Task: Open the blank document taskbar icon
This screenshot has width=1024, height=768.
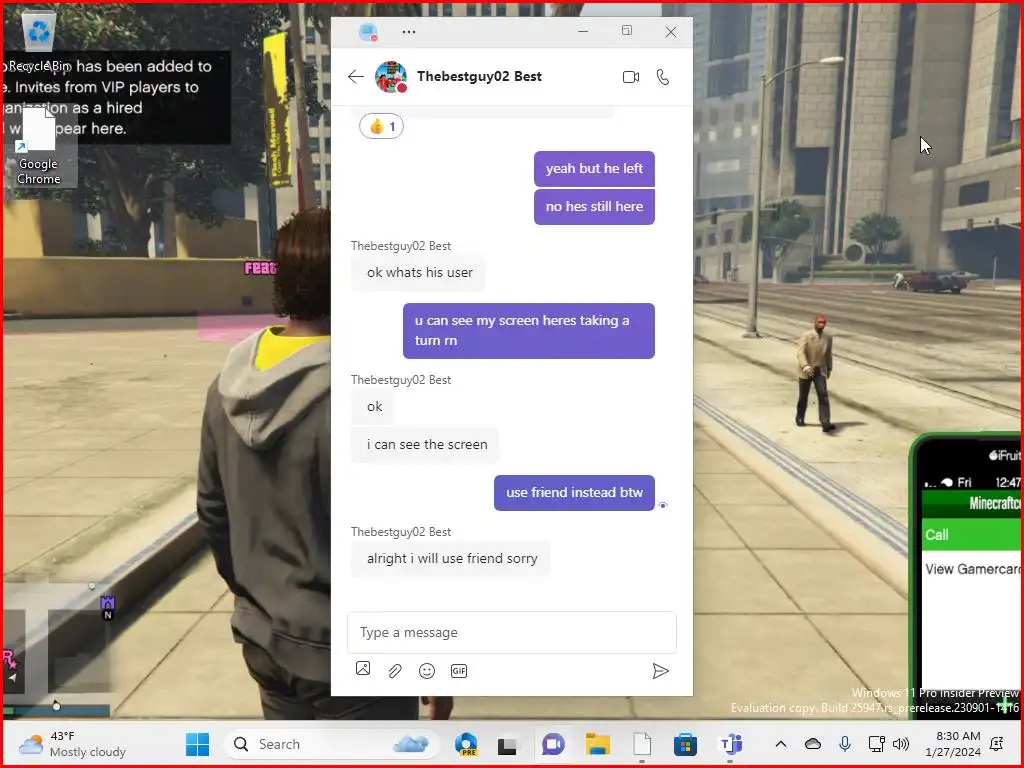Action: [x=642, y=744]
